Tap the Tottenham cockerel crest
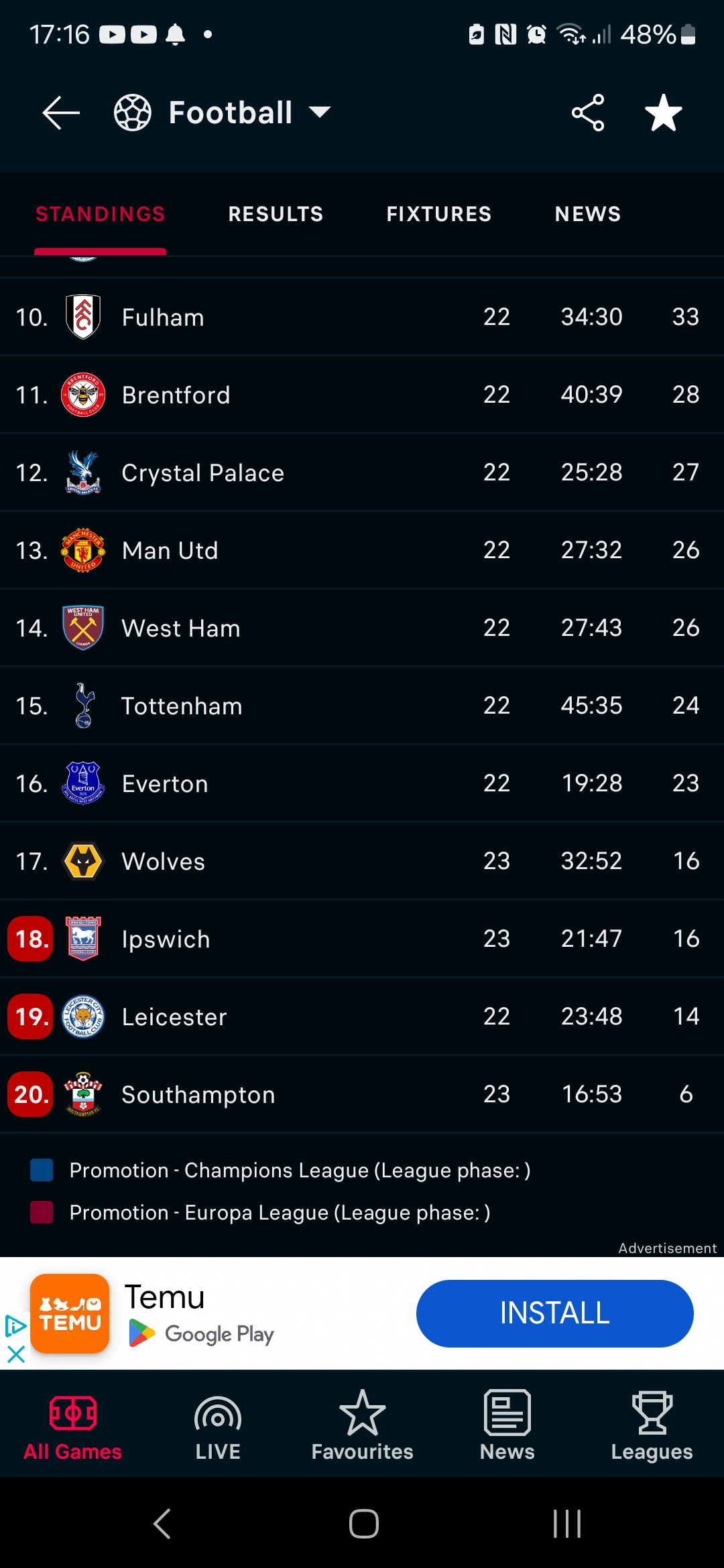Screen dimensions: 724x1568 tap(83, 706)
